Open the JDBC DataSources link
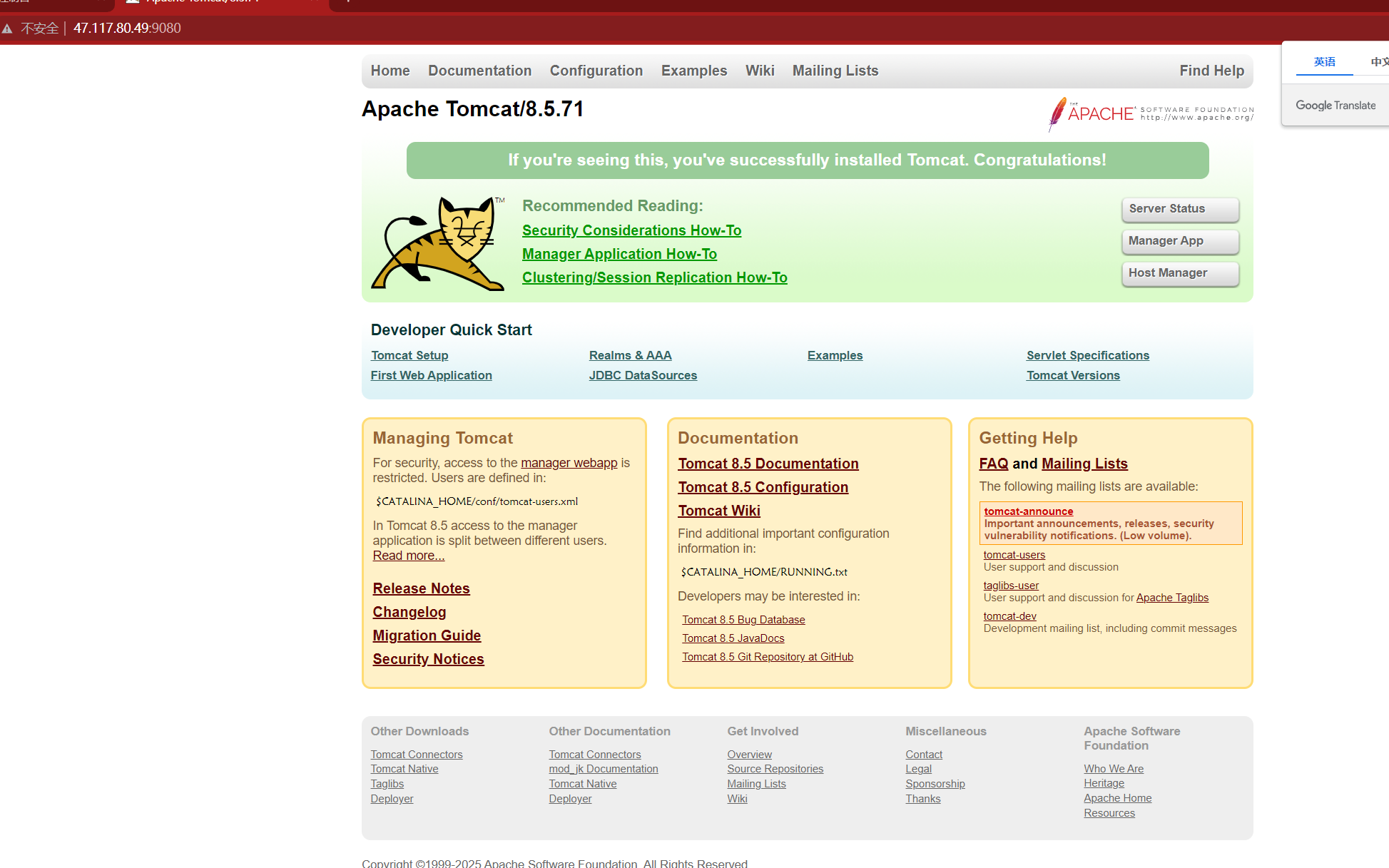Image resolution: width=1389 pixels, height=868 pixels. [643, 375]
